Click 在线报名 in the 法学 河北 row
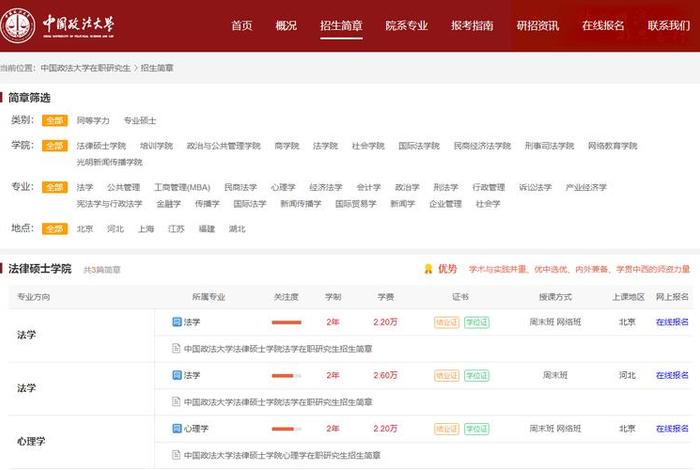Screen dimensions: 700x470 coord(672,375)
